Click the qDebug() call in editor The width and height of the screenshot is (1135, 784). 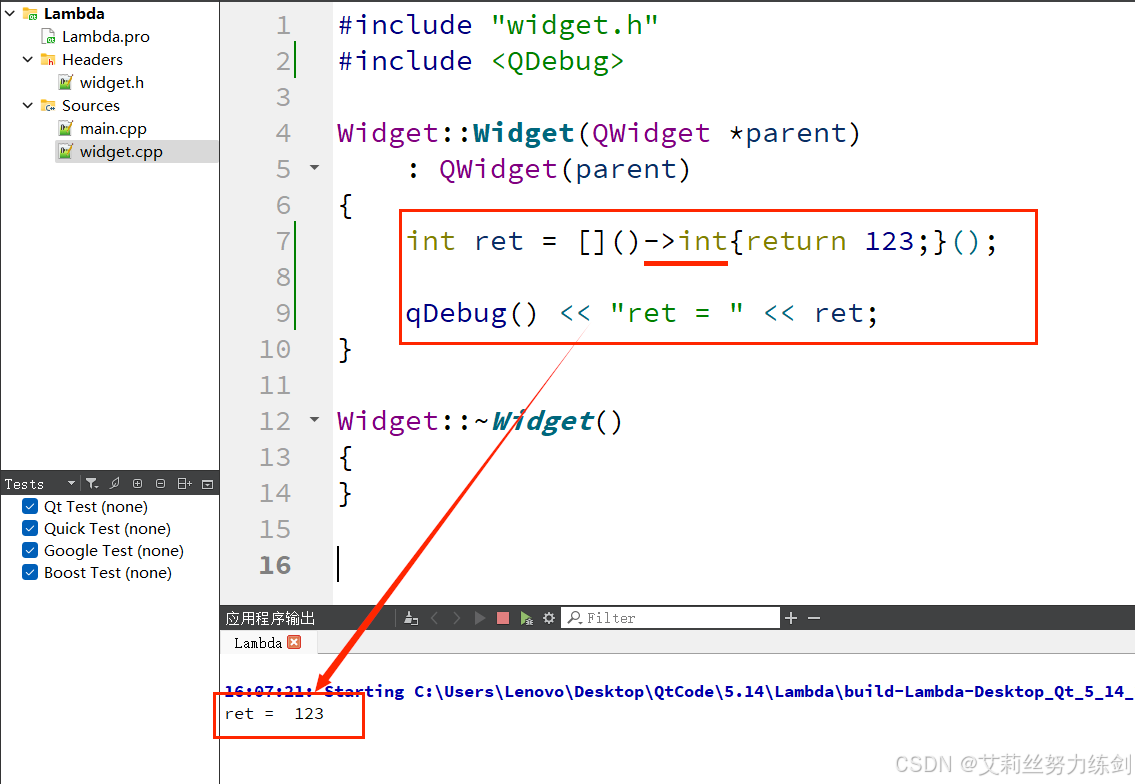(471, 313)
